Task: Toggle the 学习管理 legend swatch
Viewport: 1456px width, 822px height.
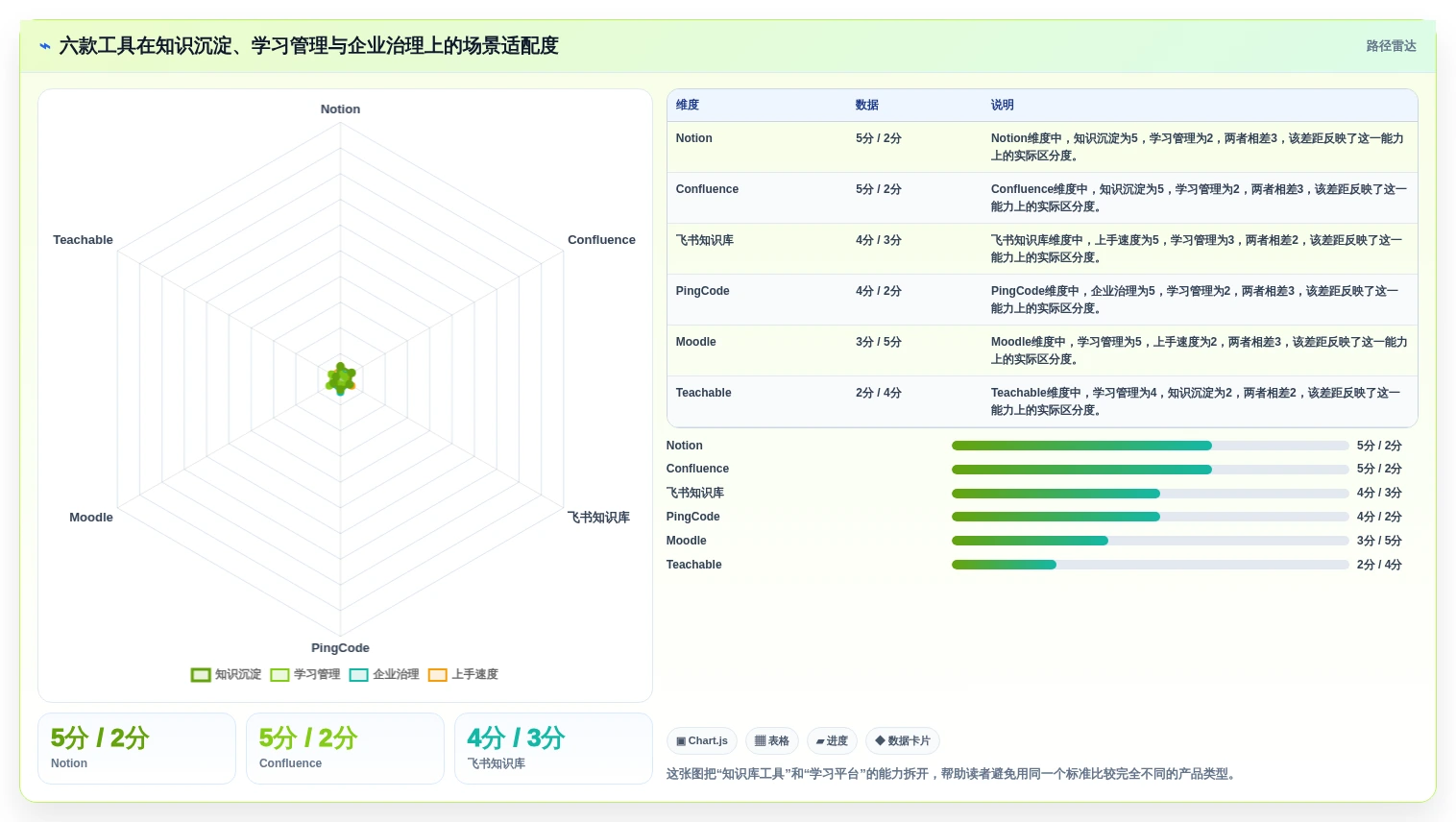Action: tap(279, 675)
